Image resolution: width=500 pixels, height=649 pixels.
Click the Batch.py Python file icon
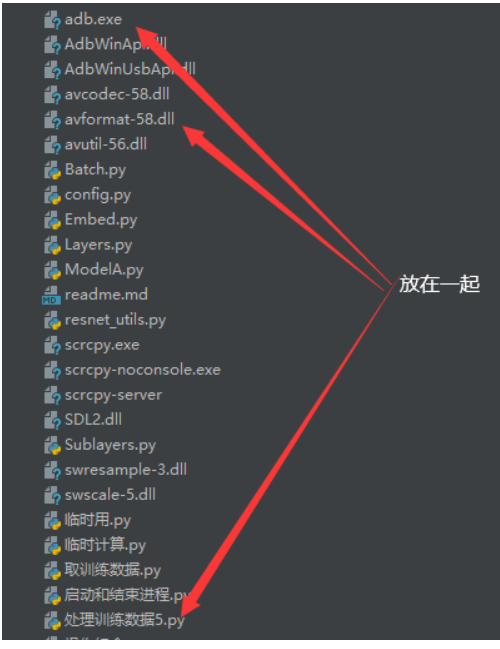point(52,170)
